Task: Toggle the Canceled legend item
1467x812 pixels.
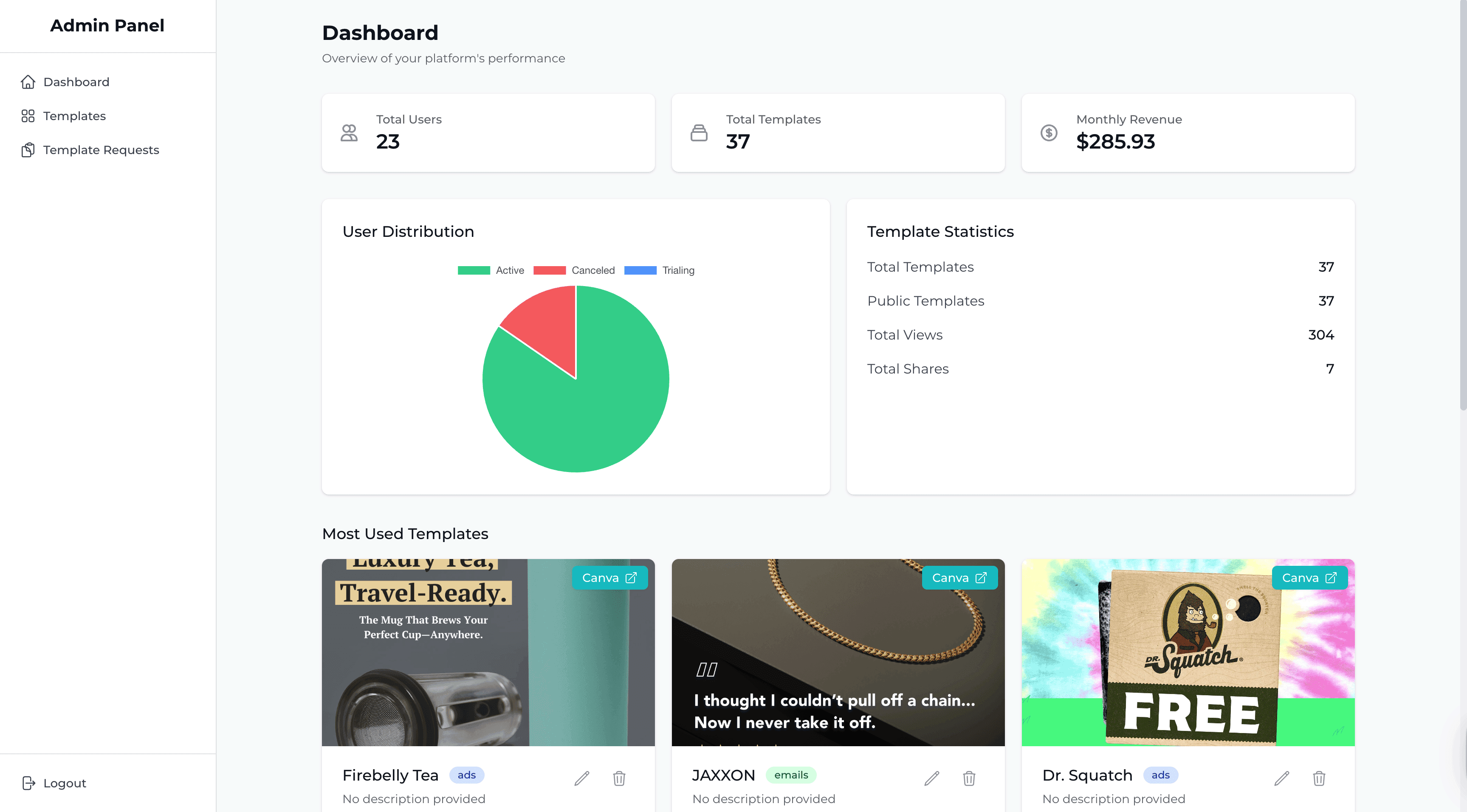Action: click(x=574, y=270)
